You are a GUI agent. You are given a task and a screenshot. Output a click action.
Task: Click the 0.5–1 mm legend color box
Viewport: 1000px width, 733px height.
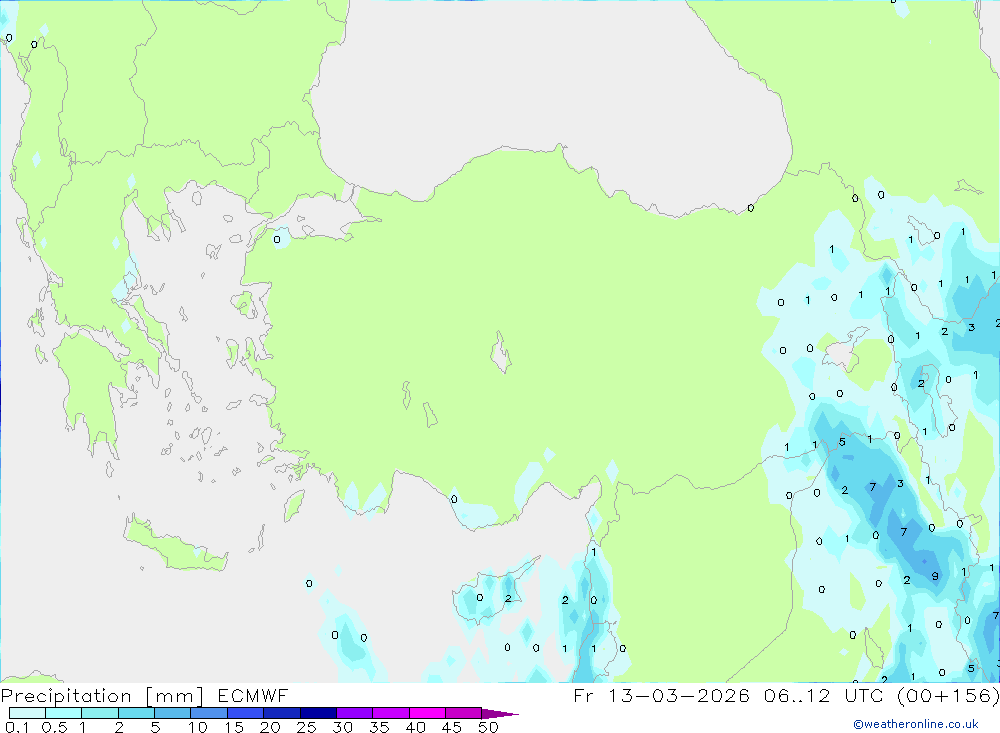(64, 713)
